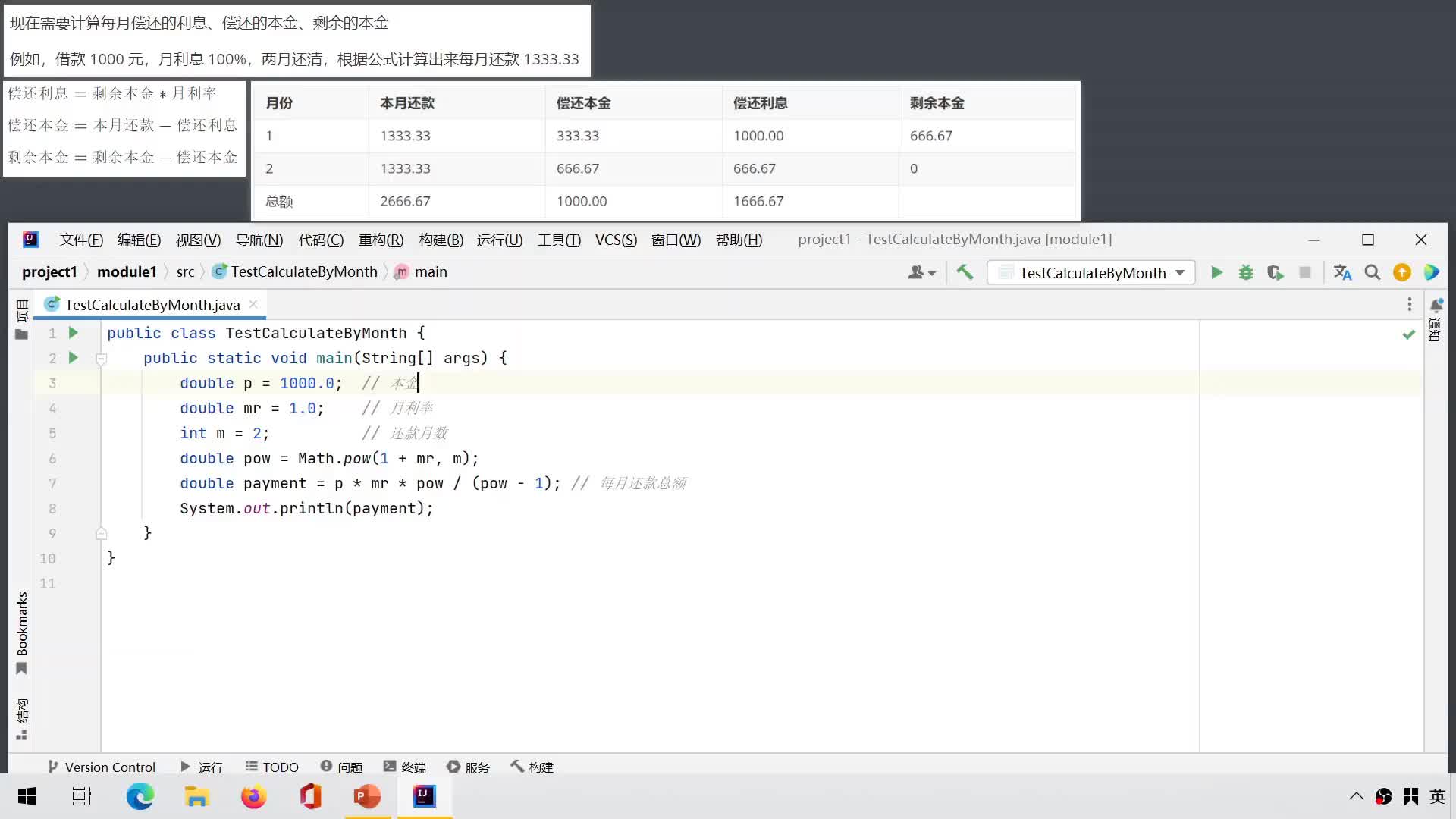This screenshot has height=819, width=1456.
Task: Open the Project tool window sidebar button
Action: (21, 321)
